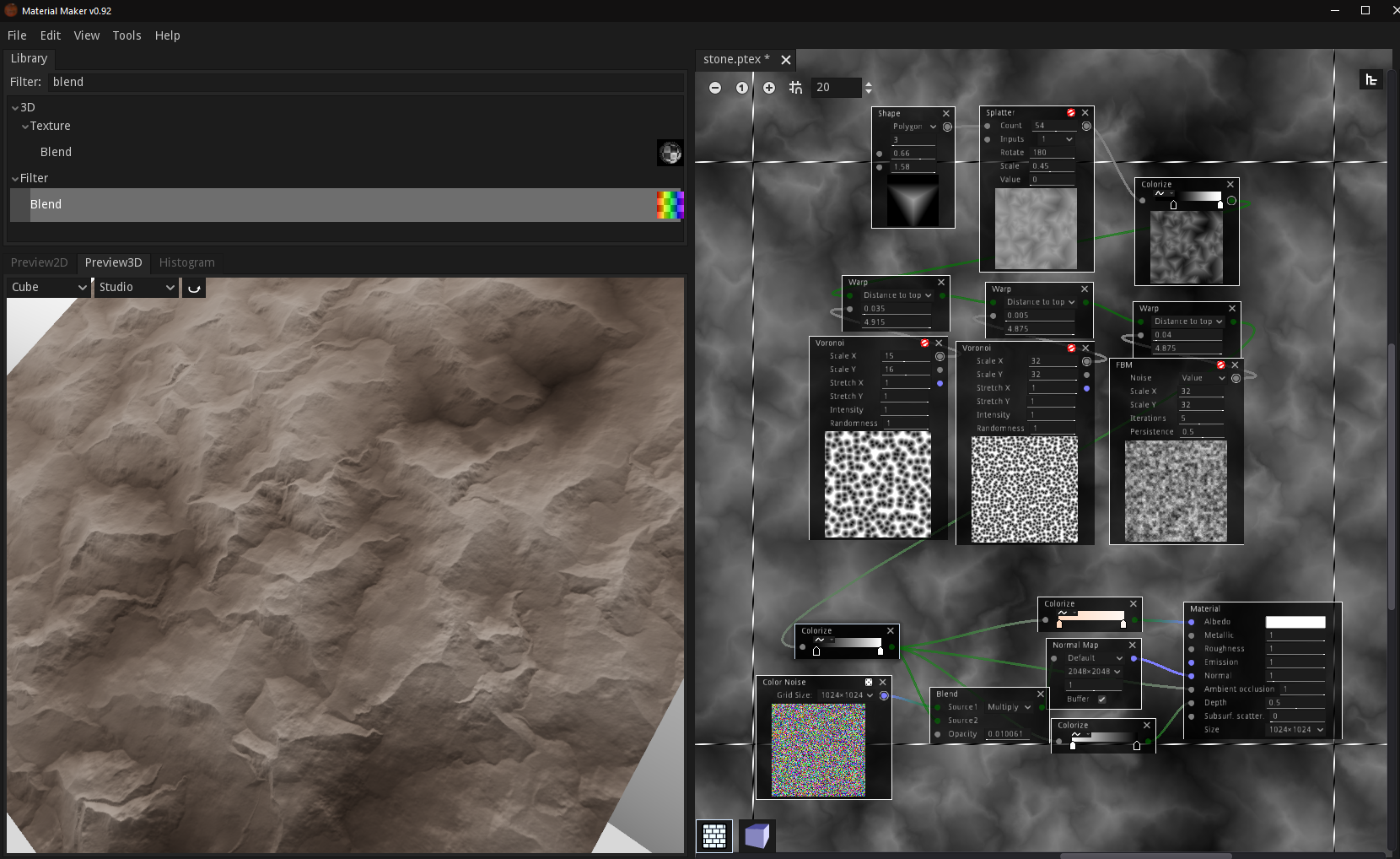Collapse the Filter section in the Library

pos(14,178)
